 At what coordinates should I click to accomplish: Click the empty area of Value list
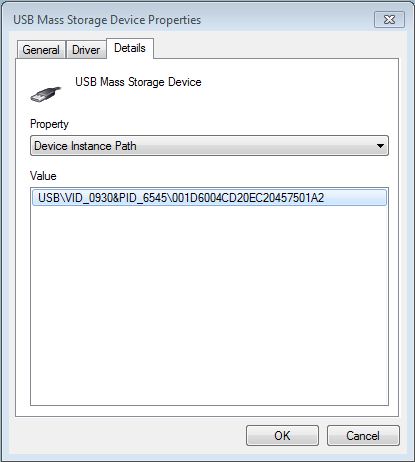[x=209, y=305]
